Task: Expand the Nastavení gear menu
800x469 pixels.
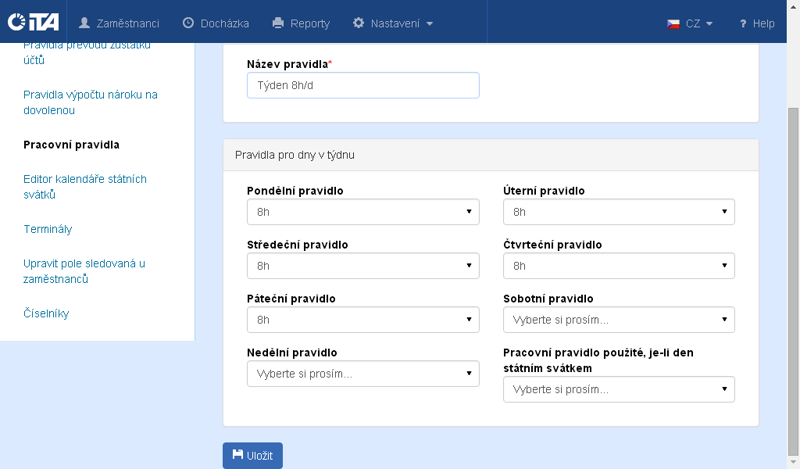Action: 393,22
